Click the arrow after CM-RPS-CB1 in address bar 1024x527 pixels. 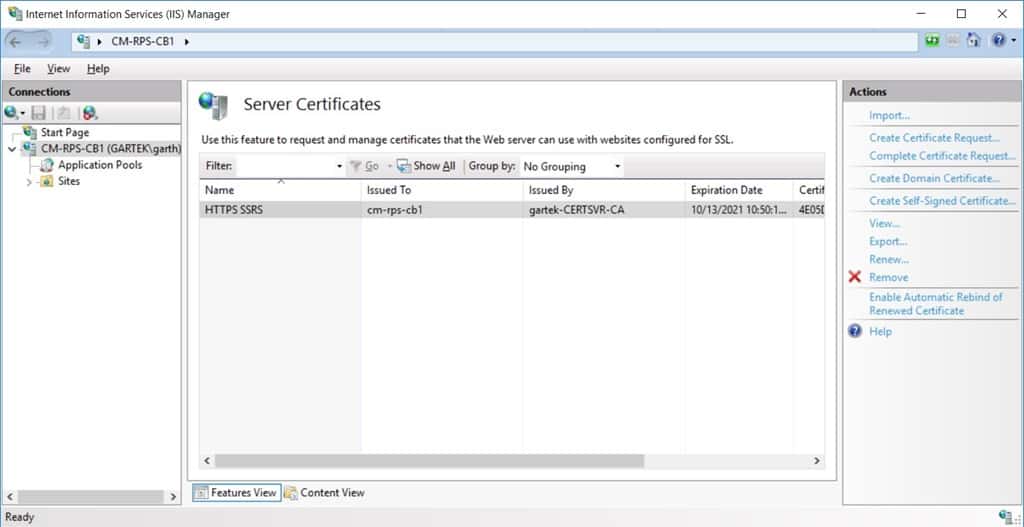click(x=186, y=42)
